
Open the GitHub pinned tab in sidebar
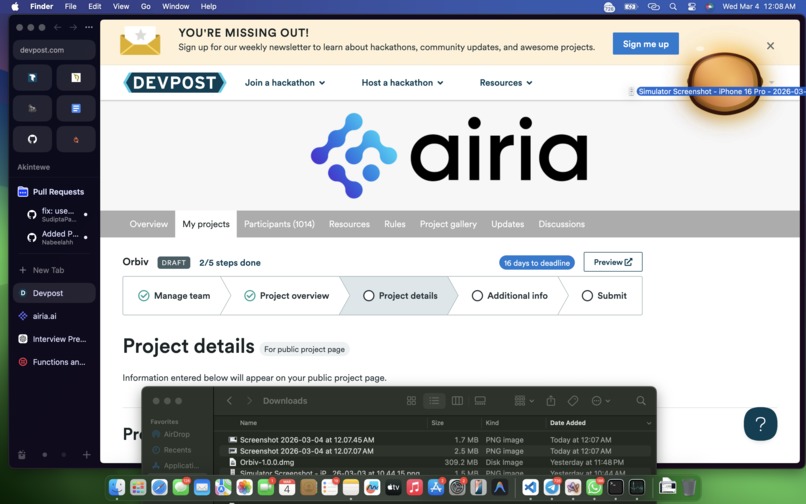32,139
